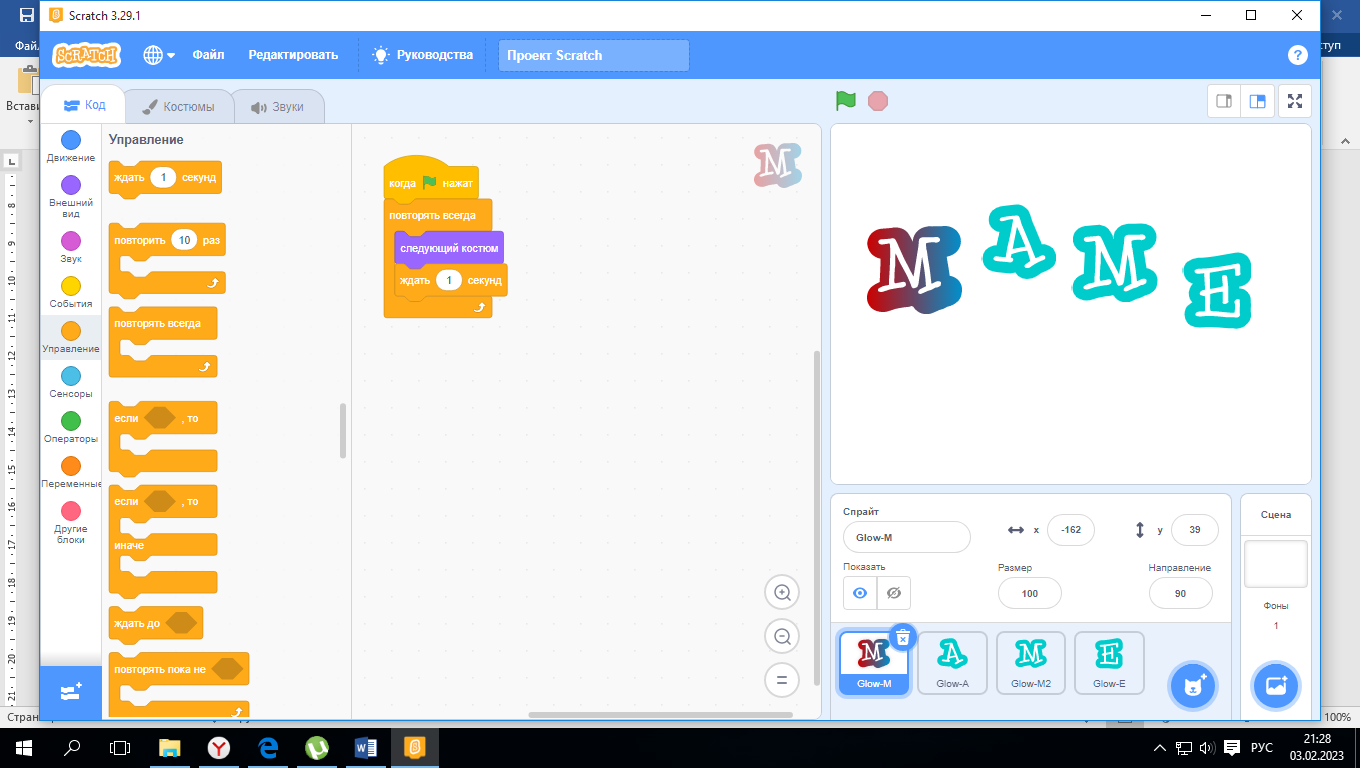Image resolution: width=1360 pixels, height=768 pixels.
Task: Click the red stop button
Action: (878, 101)
